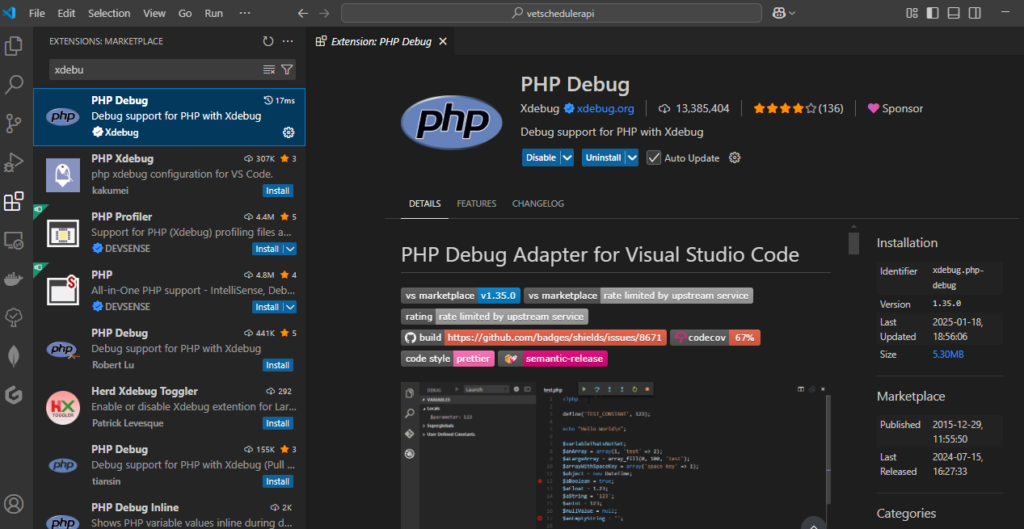Open the G-shaped extension icon in activity bar
Image resolution: width=1024 pixels, height=529 pixels.
[14, 394]
